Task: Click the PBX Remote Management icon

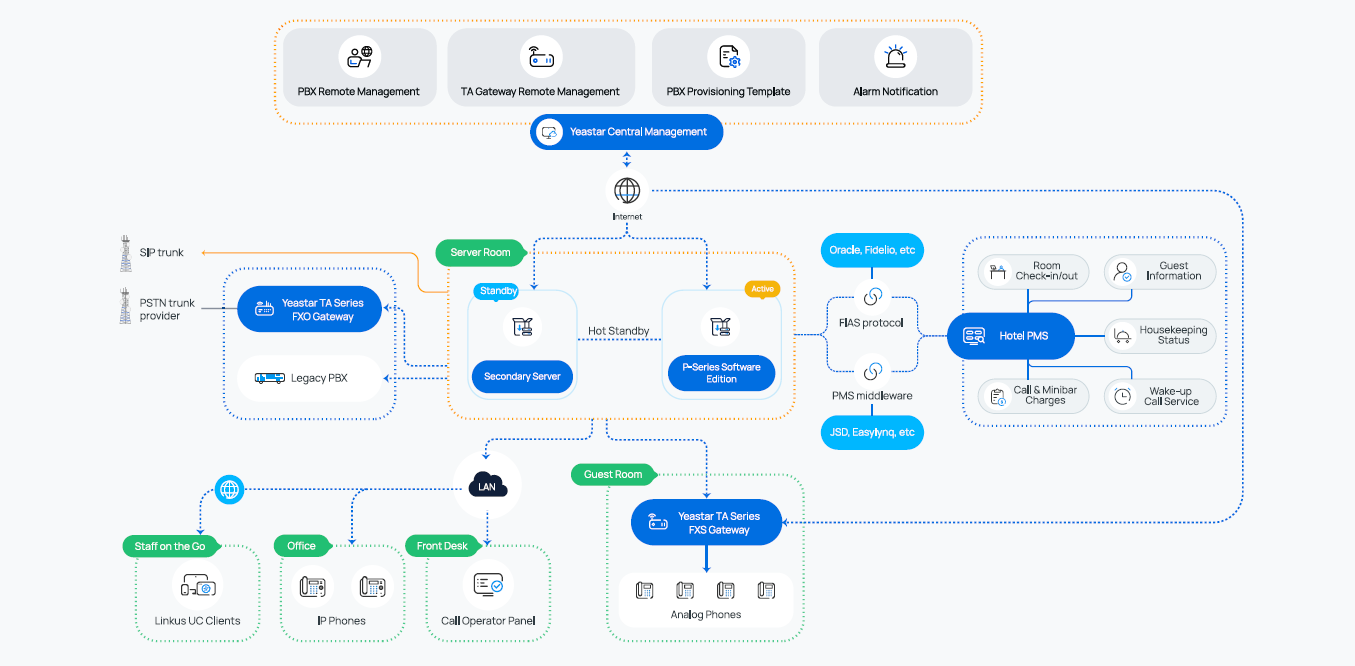Action: (359, 56)
